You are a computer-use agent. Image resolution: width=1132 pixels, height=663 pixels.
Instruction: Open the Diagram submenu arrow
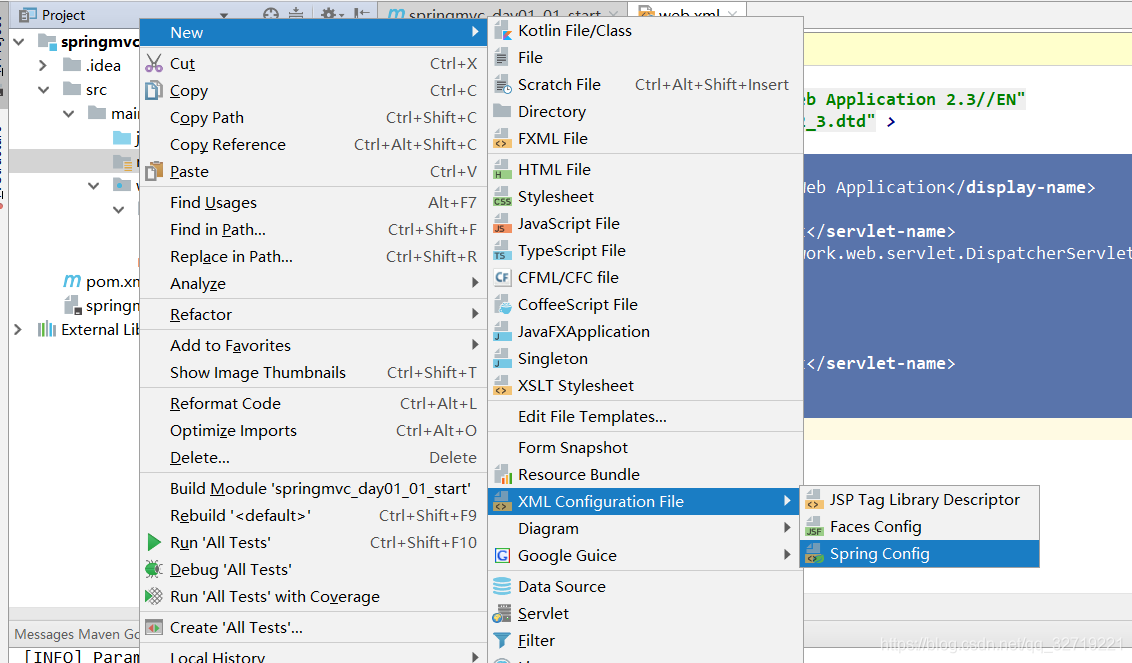[787, 528]
